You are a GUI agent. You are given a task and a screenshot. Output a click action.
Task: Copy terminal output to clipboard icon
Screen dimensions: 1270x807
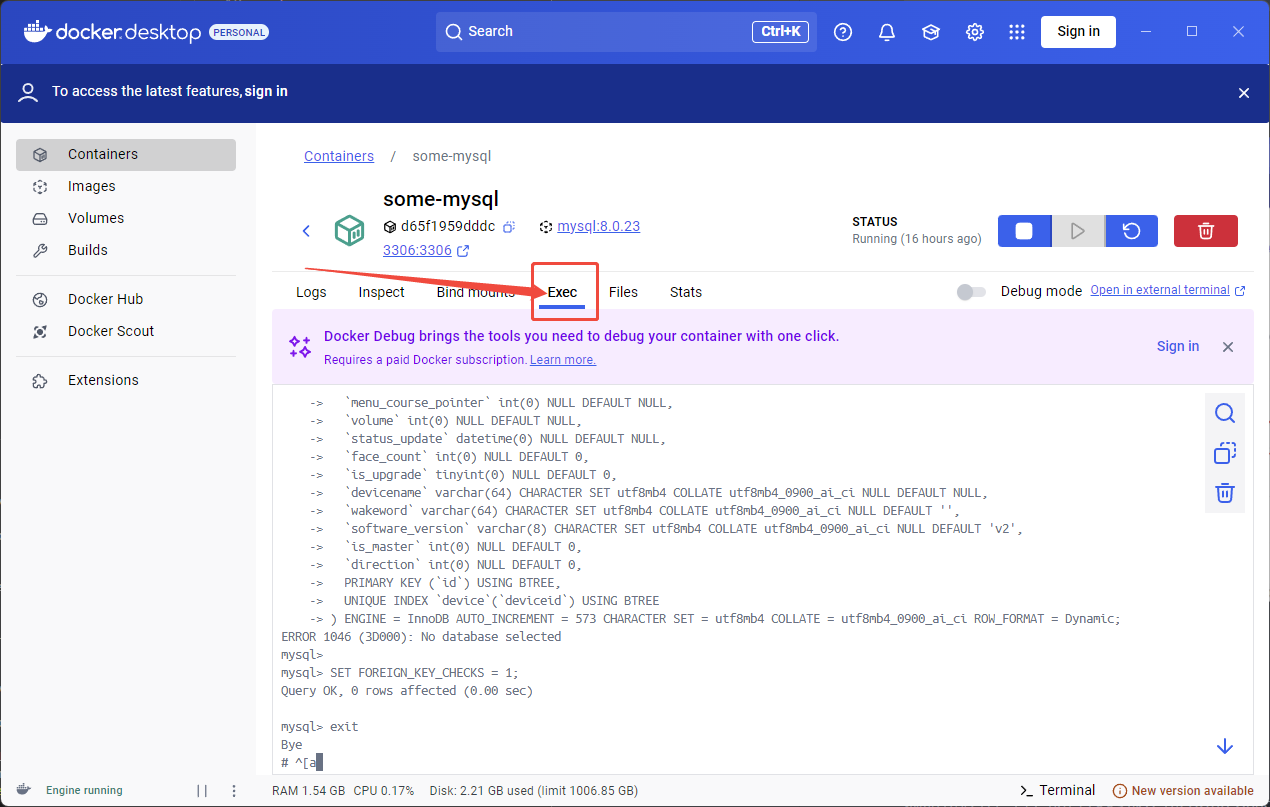(1225, 453)
